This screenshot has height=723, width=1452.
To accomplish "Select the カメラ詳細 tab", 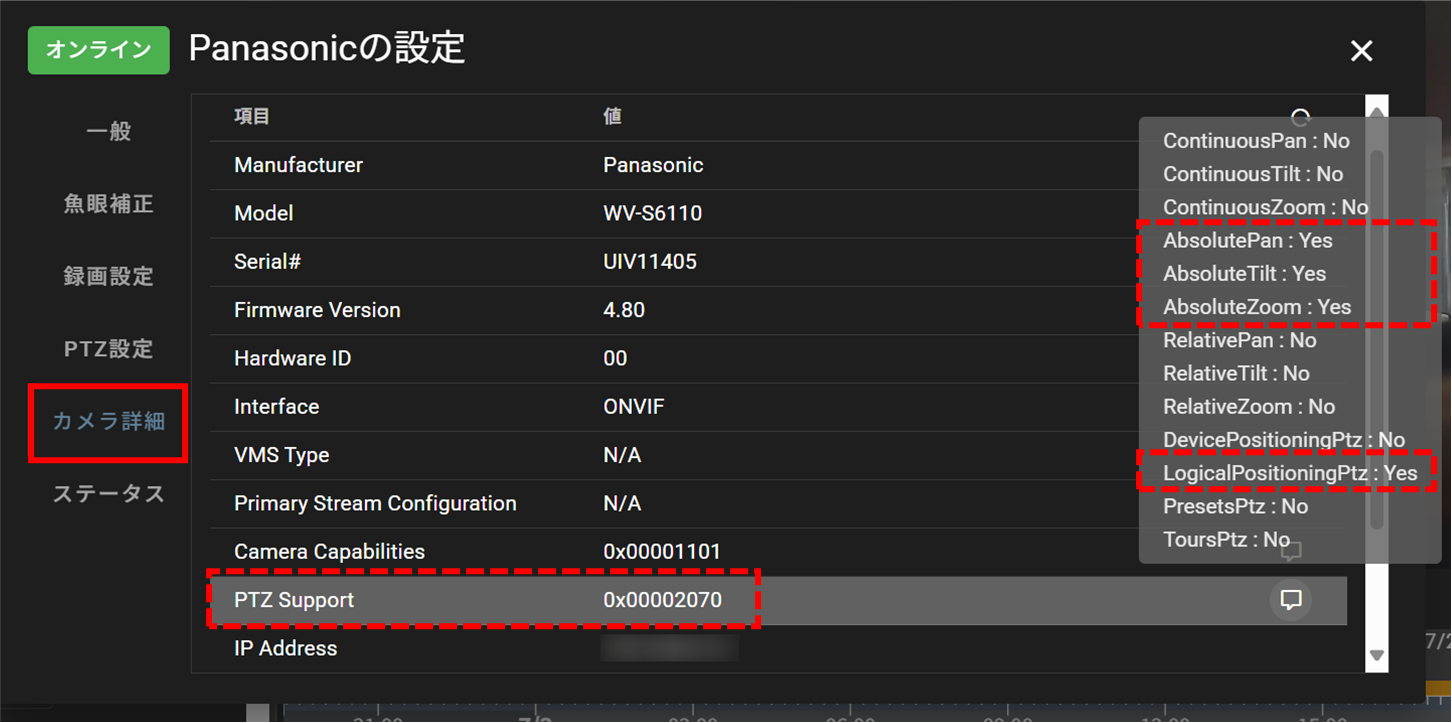I will pos(108,421).
